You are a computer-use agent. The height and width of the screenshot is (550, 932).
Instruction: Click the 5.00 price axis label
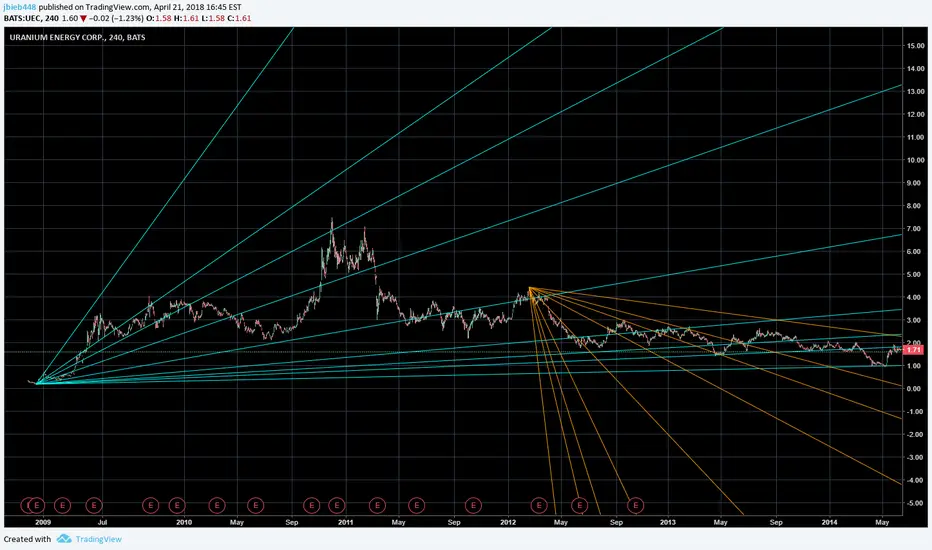pos(916,275)
